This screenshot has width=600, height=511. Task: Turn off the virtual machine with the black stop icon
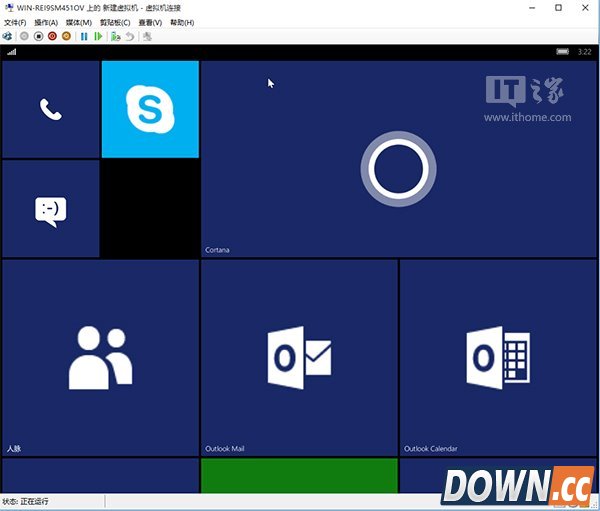(x=38, y=36)
